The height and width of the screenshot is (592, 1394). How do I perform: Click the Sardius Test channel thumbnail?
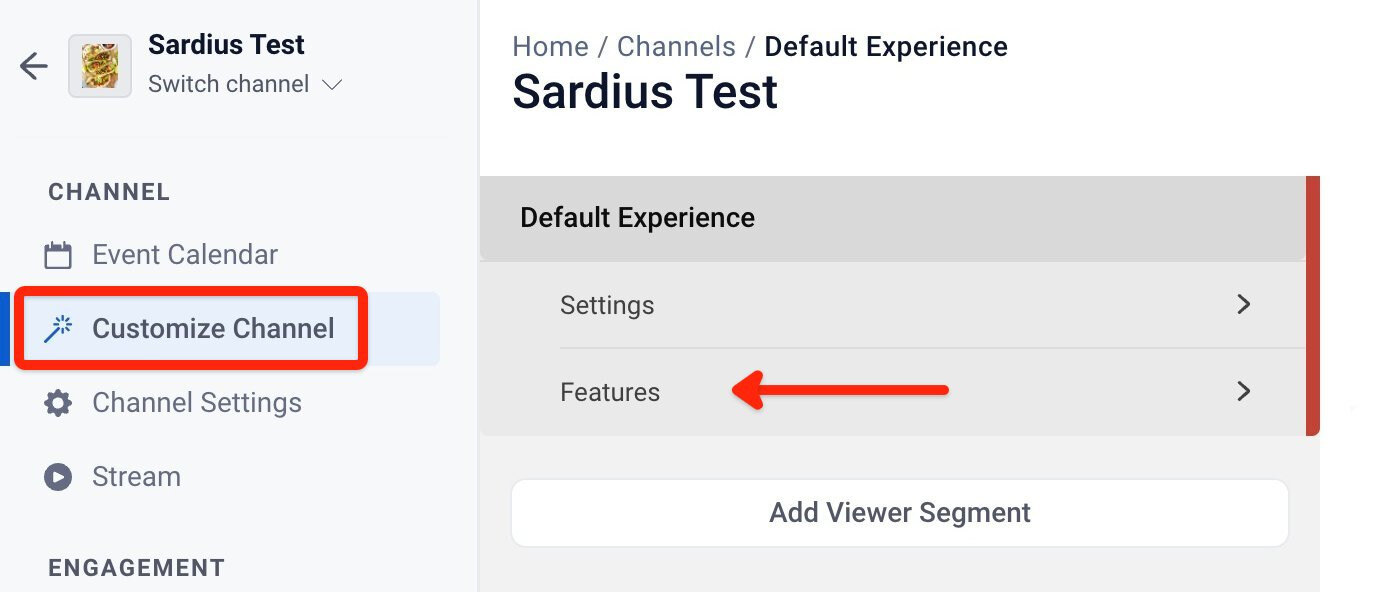pos(100,65)
